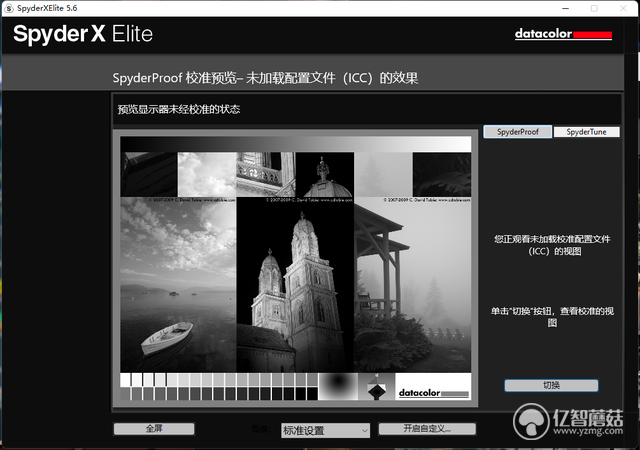Click the SpyderXElite title bar app icon

pyautogui.click(x=9, y=8)
